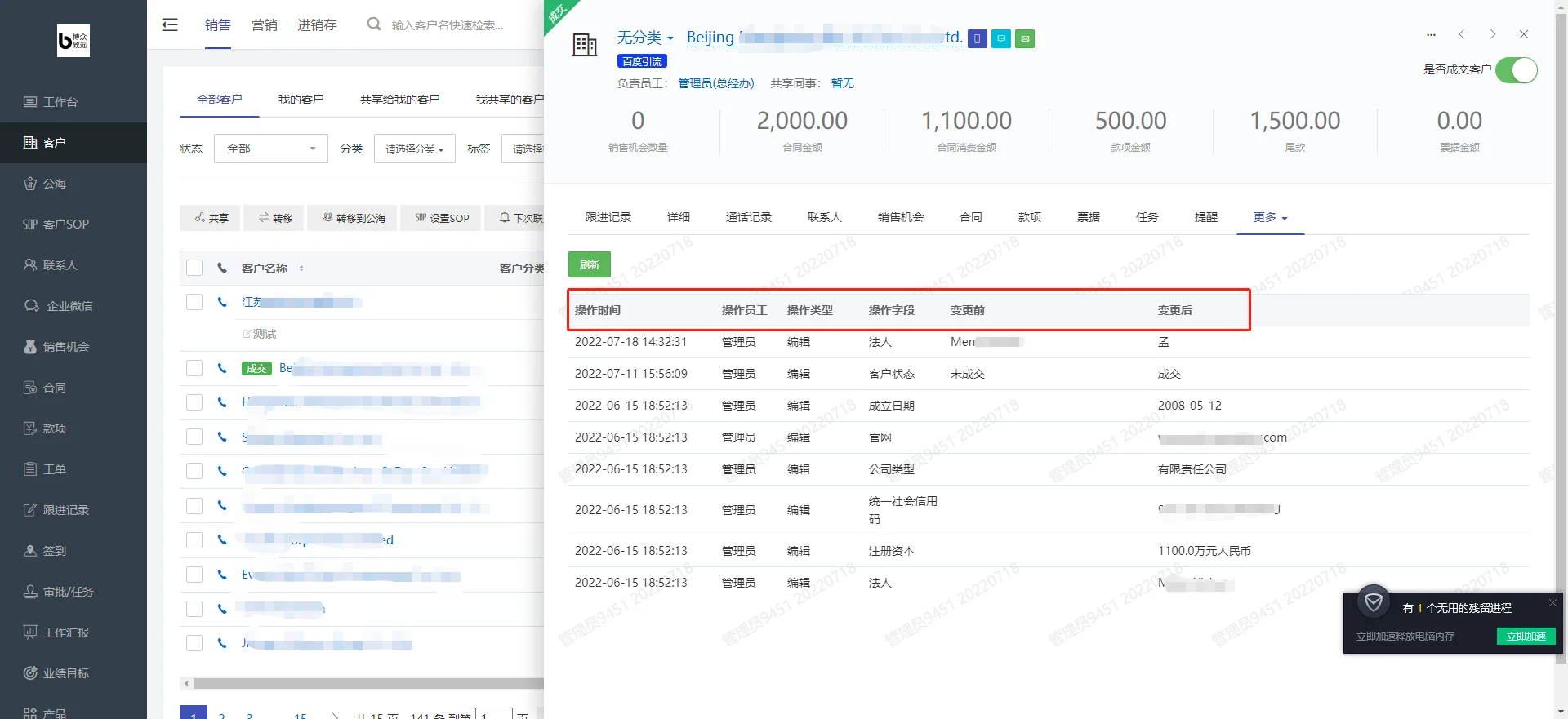Open 签到 in the sidebar
1568x719 pixels.
[73, 551]
